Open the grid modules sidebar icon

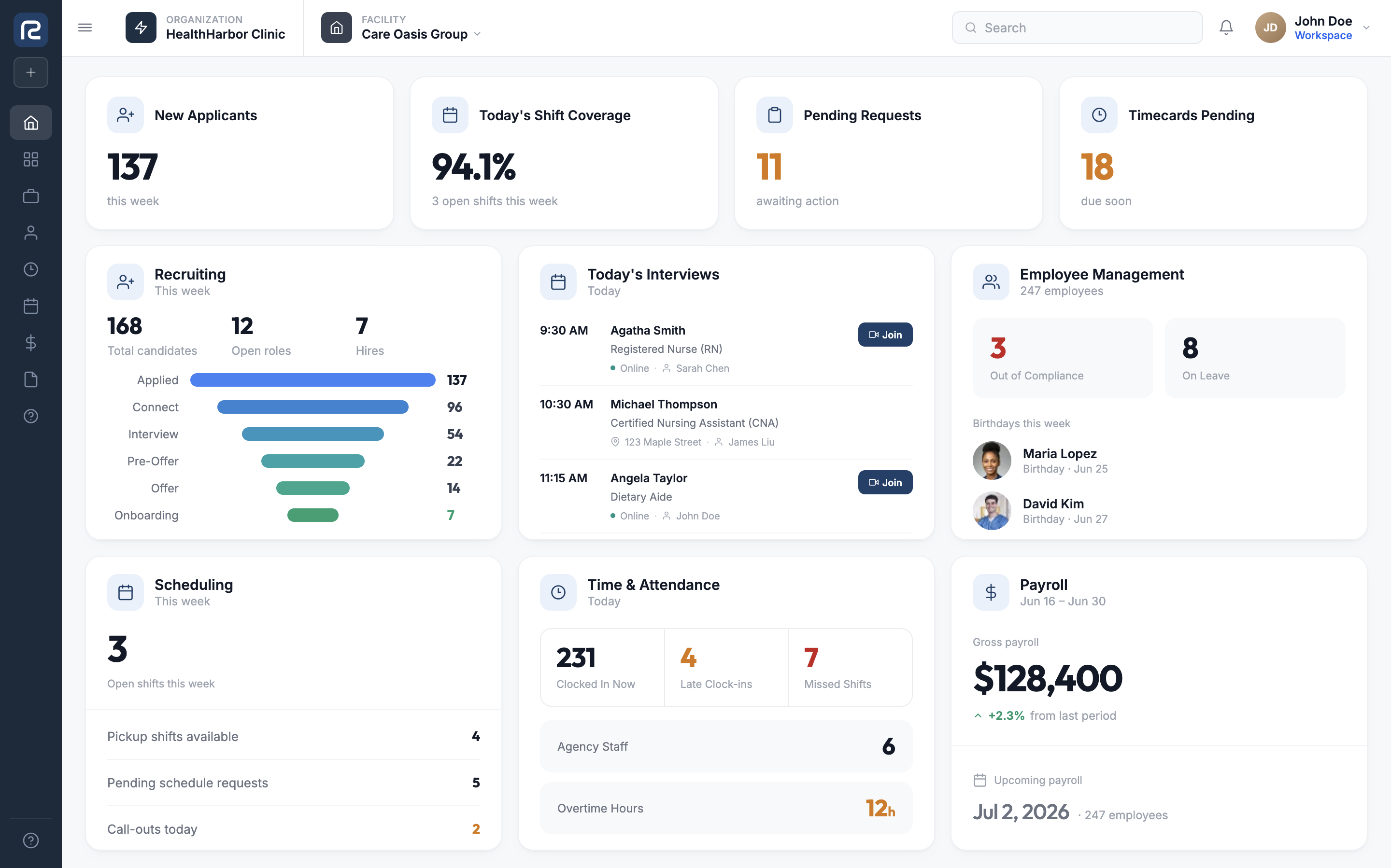(x=30, y=159)
